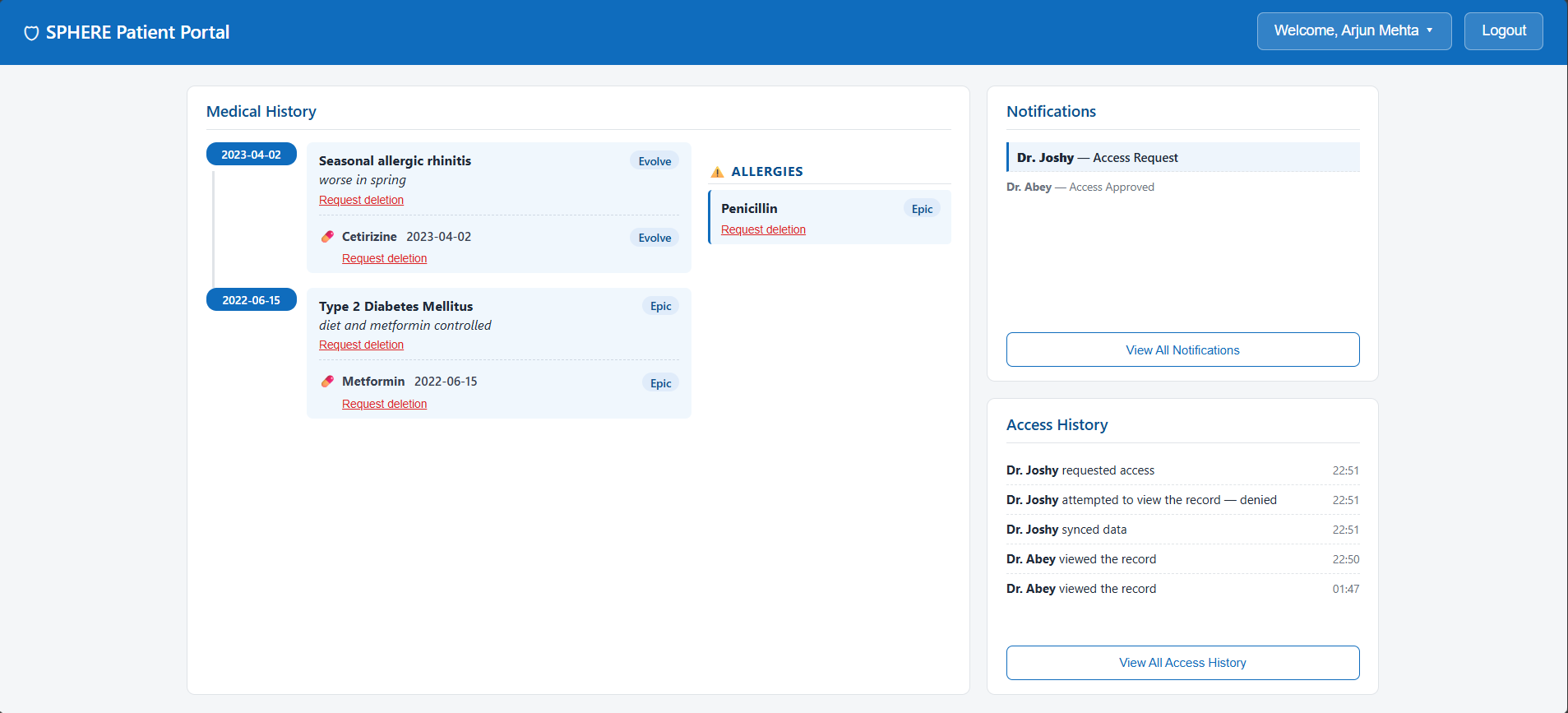Click the pill icon beside Cetirizine
Viewport: 1568px width, 713px height.
coord(327,237)
